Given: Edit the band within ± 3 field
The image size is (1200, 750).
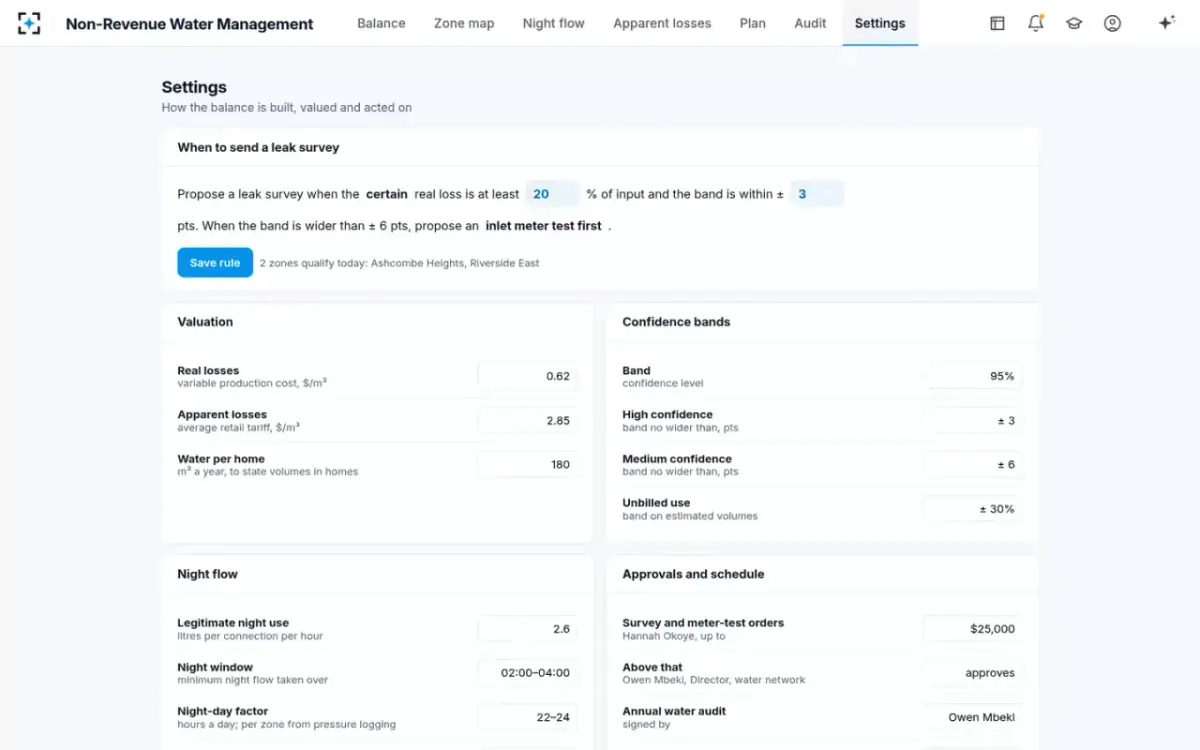Looking at the screenshot, I should [817, 194].
